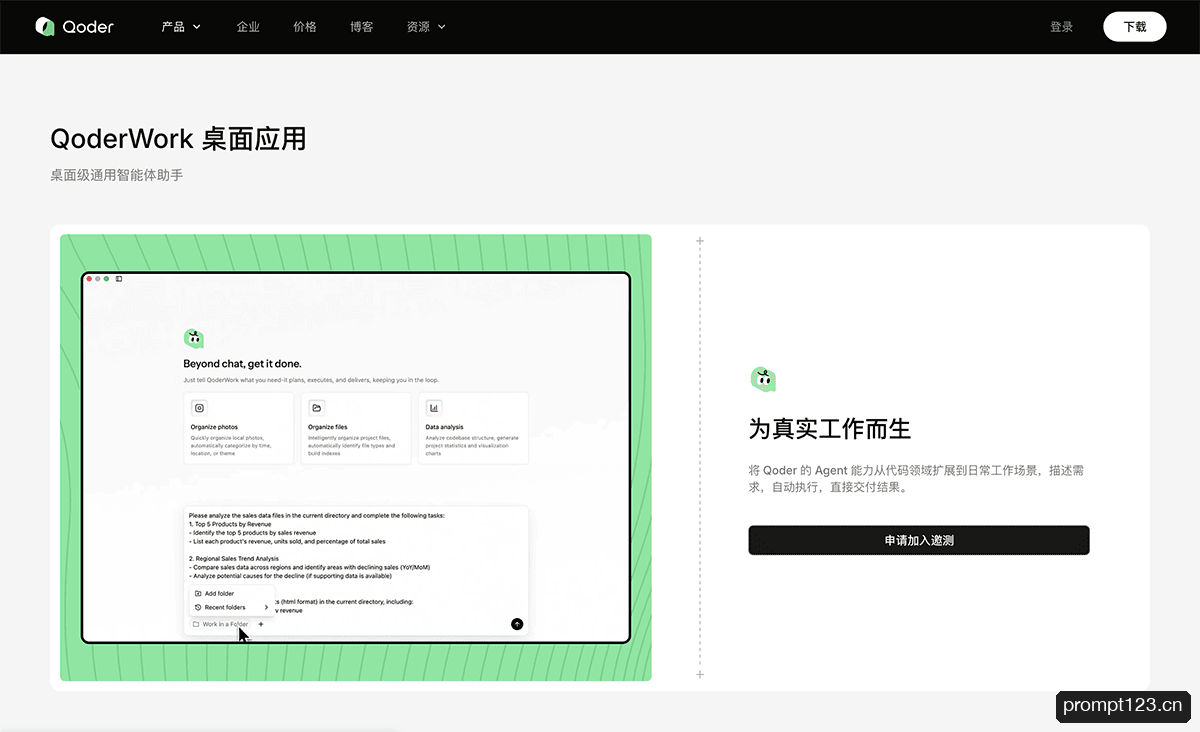
Task: Click the mascot icon inside app preview
Action: 194,339
